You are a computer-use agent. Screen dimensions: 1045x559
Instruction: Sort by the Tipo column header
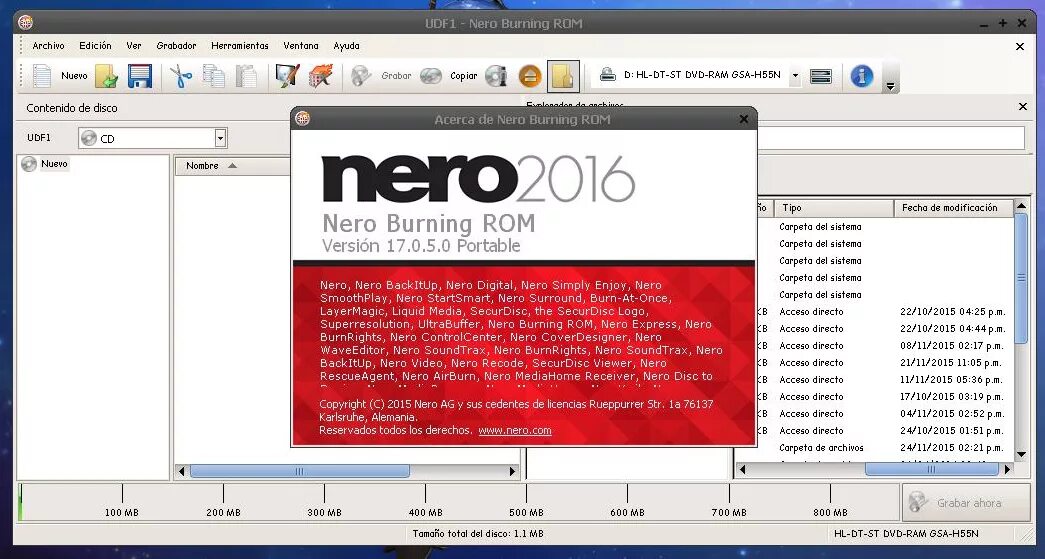[x=833, y=208]
